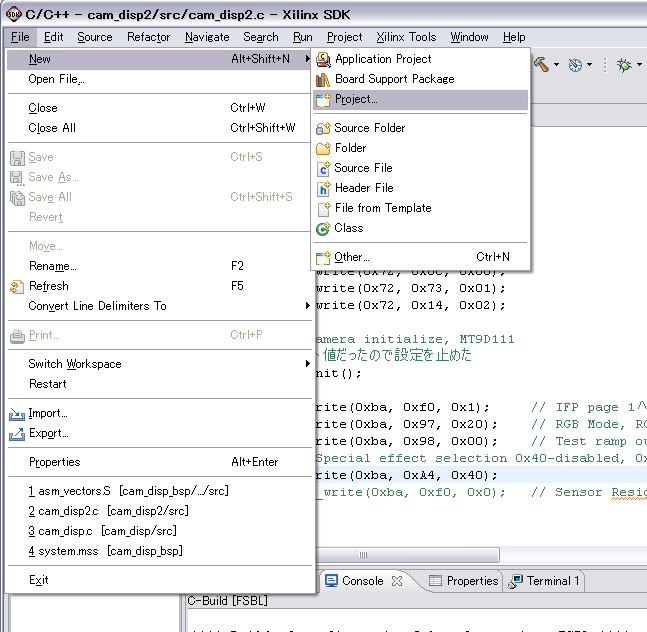647x632 pixels.
Task: Open the Xilinx Tools menu
Action: 406,37
